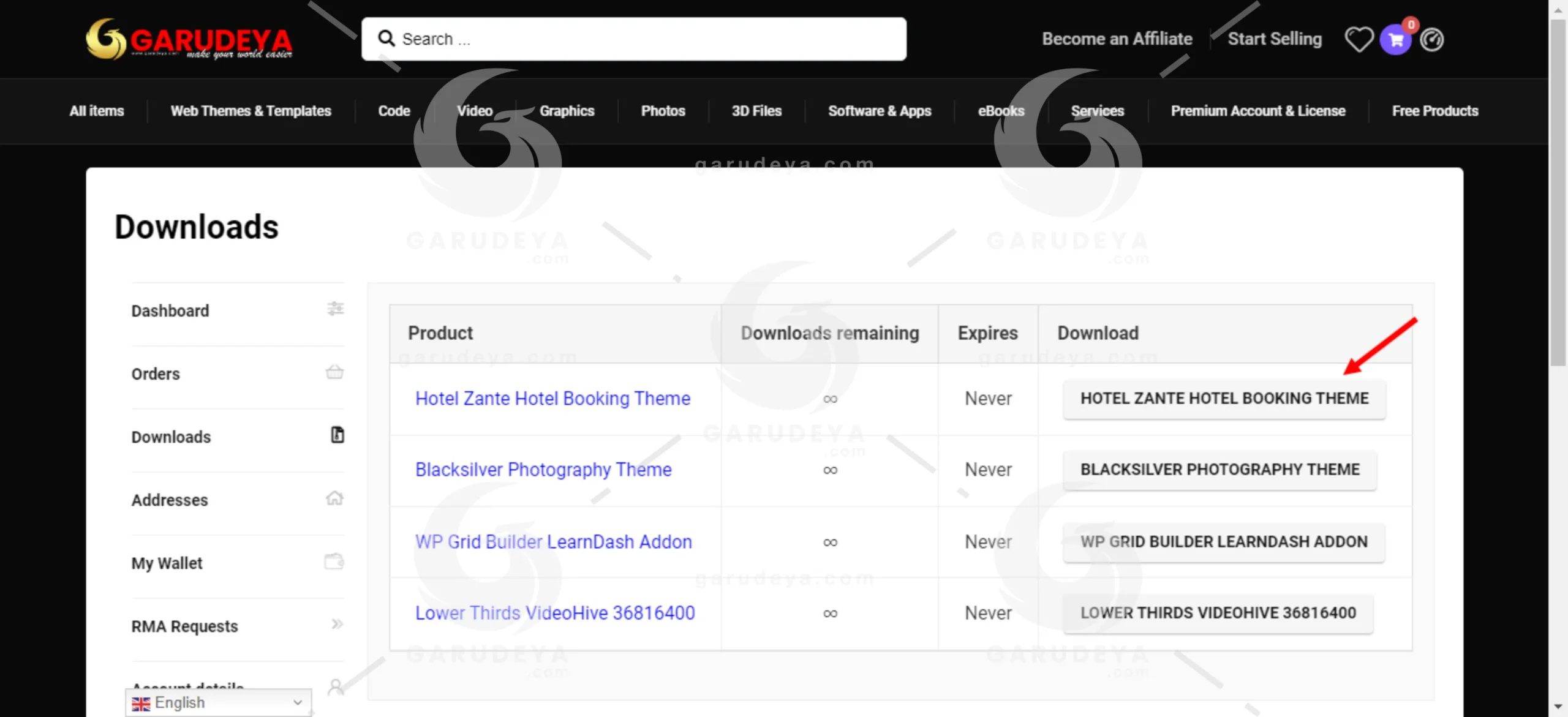Click the My Wallet icon

click(334, 561)
